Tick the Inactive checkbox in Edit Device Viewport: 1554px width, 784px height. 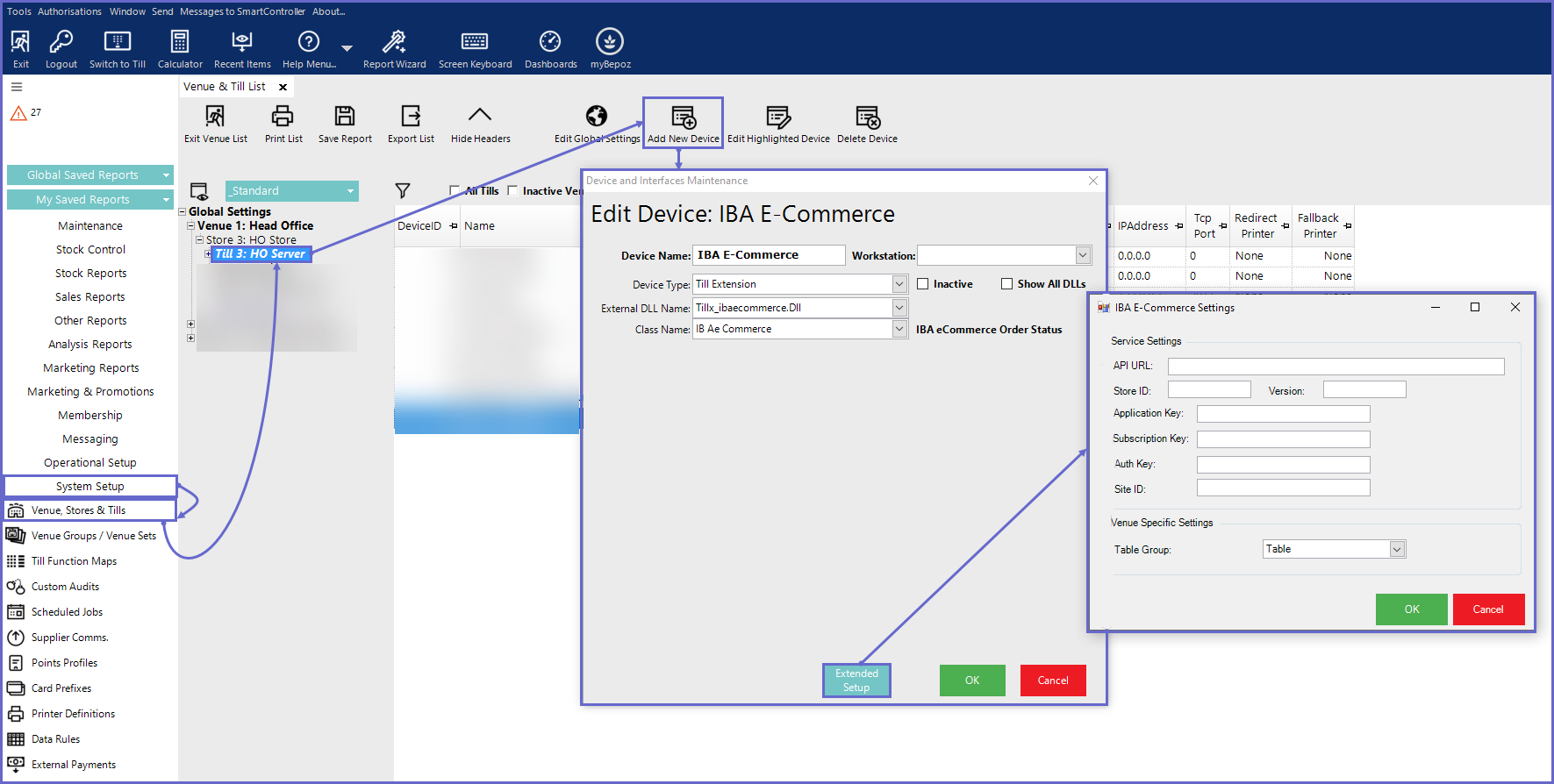point(922,284)
